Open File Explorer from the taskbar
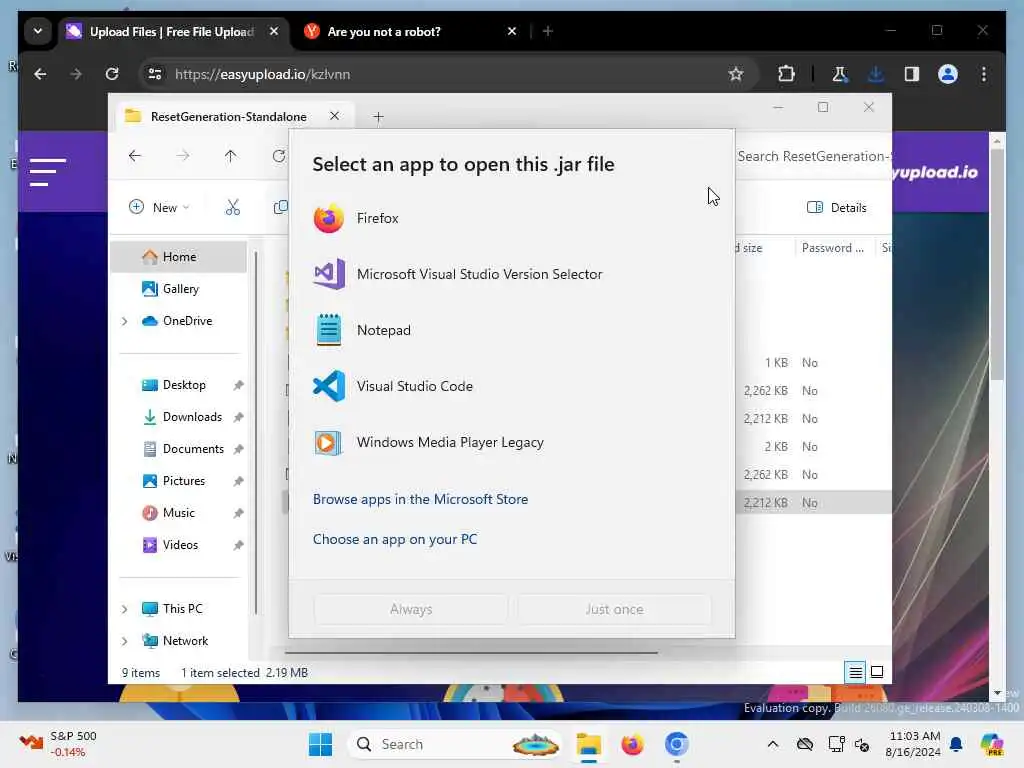The height and width of the screenshot is (768, 1024). [588, 744]
